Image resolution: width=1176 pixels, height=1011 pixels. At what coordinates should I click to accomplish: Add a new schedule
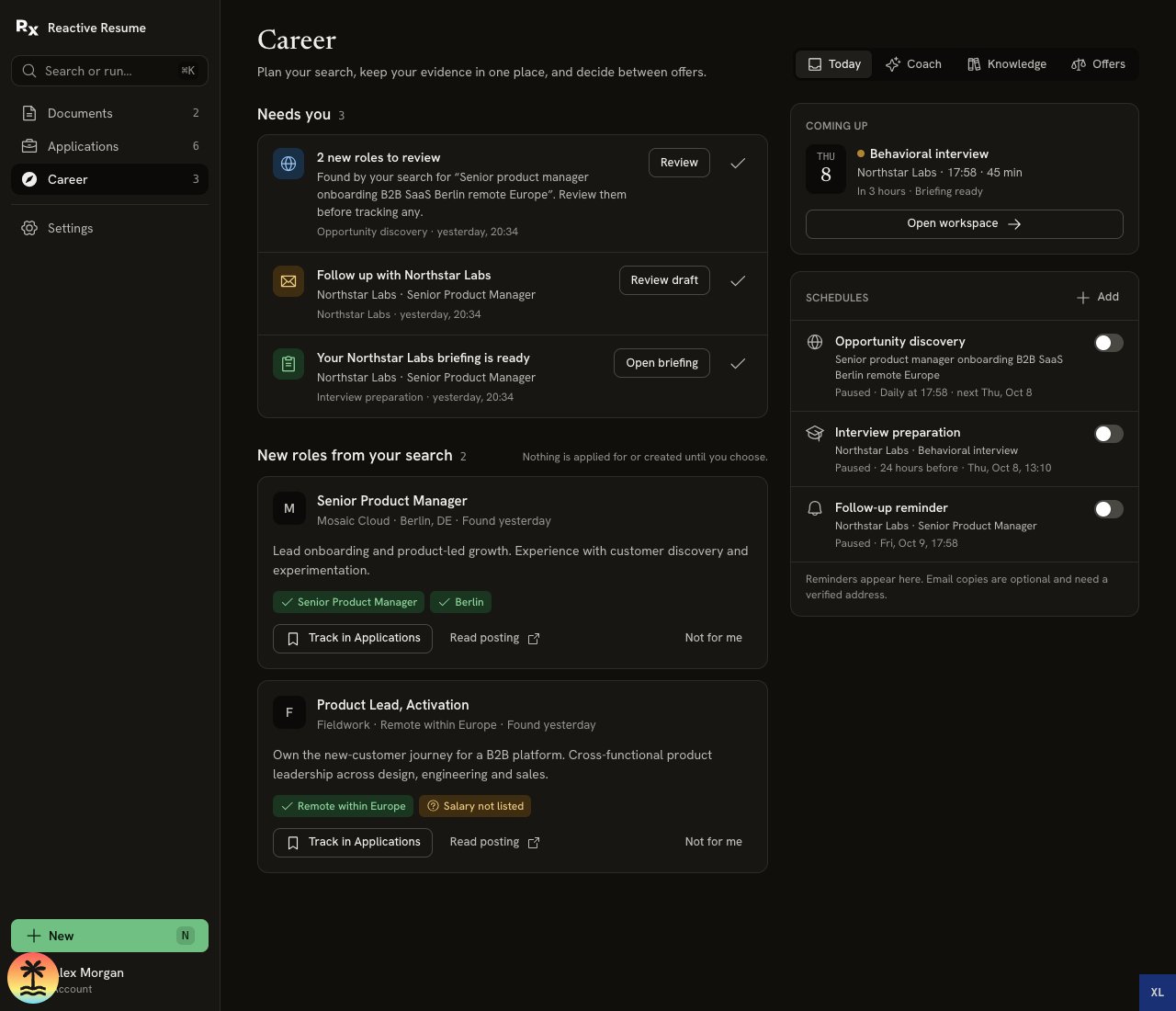1098,297
